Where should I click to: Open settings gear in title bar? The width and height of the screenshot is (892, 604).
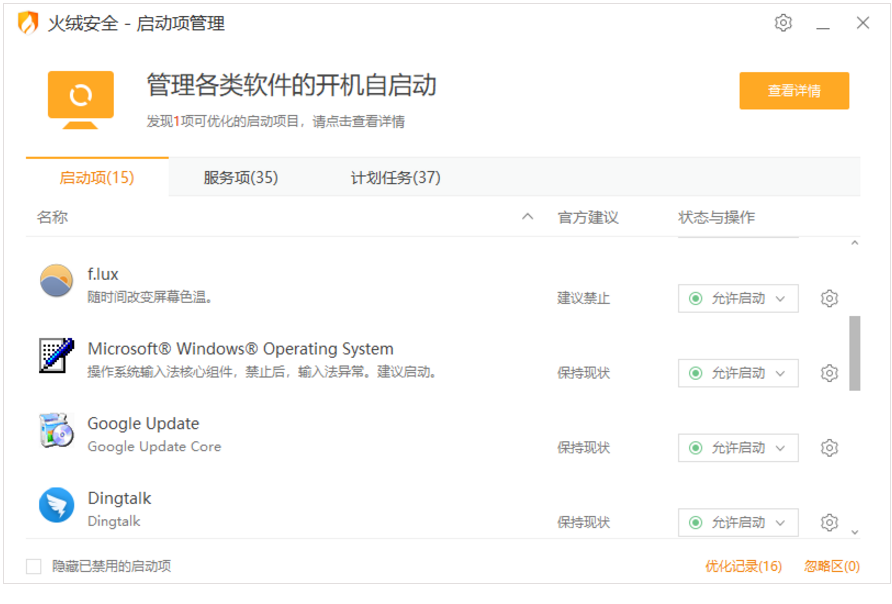[x=784, y=23]
